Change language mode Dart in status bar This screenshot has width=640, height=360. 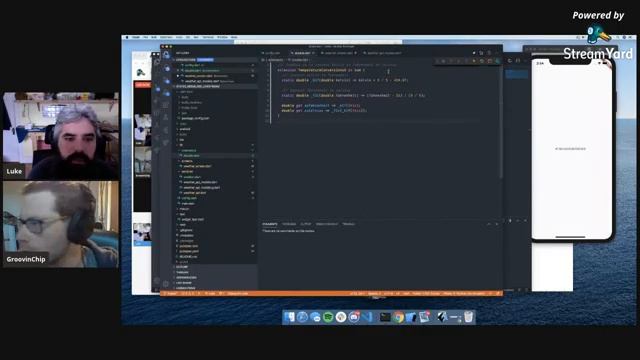[406, 293]
